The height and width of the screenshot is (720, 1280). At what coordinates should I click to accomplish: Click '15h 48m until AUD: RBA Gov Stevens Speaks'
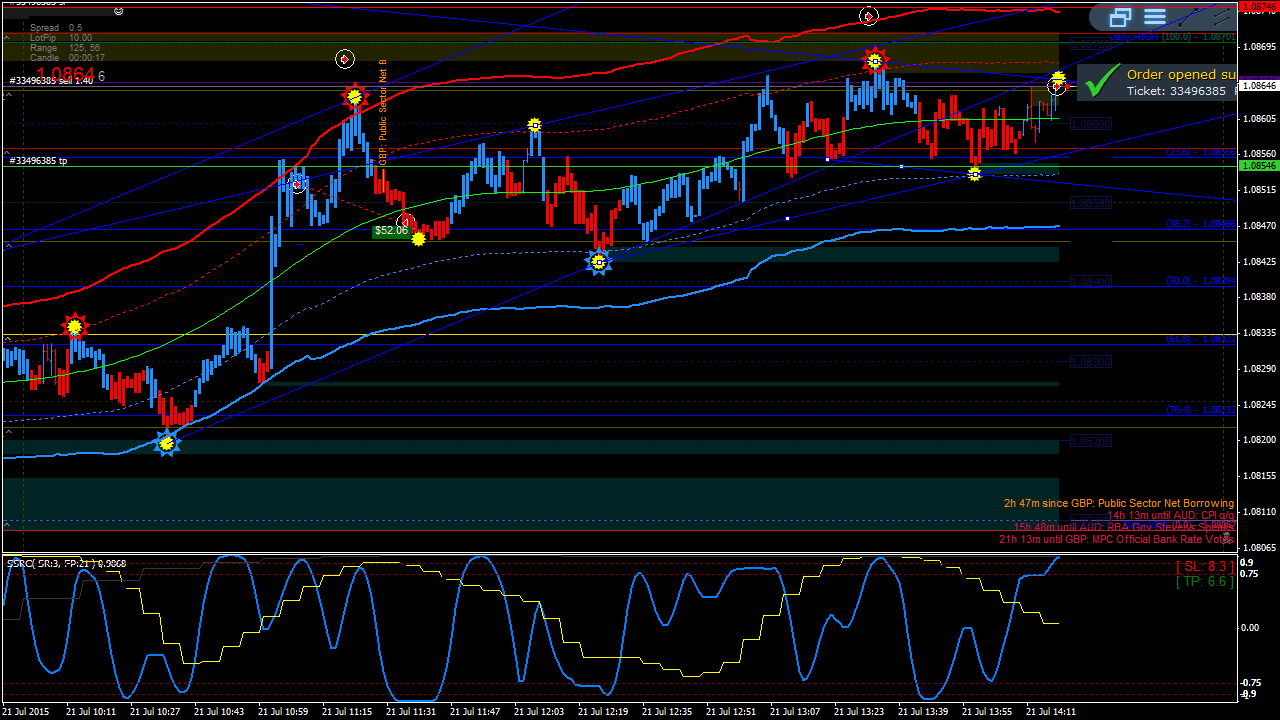(x=1124, y=528)
